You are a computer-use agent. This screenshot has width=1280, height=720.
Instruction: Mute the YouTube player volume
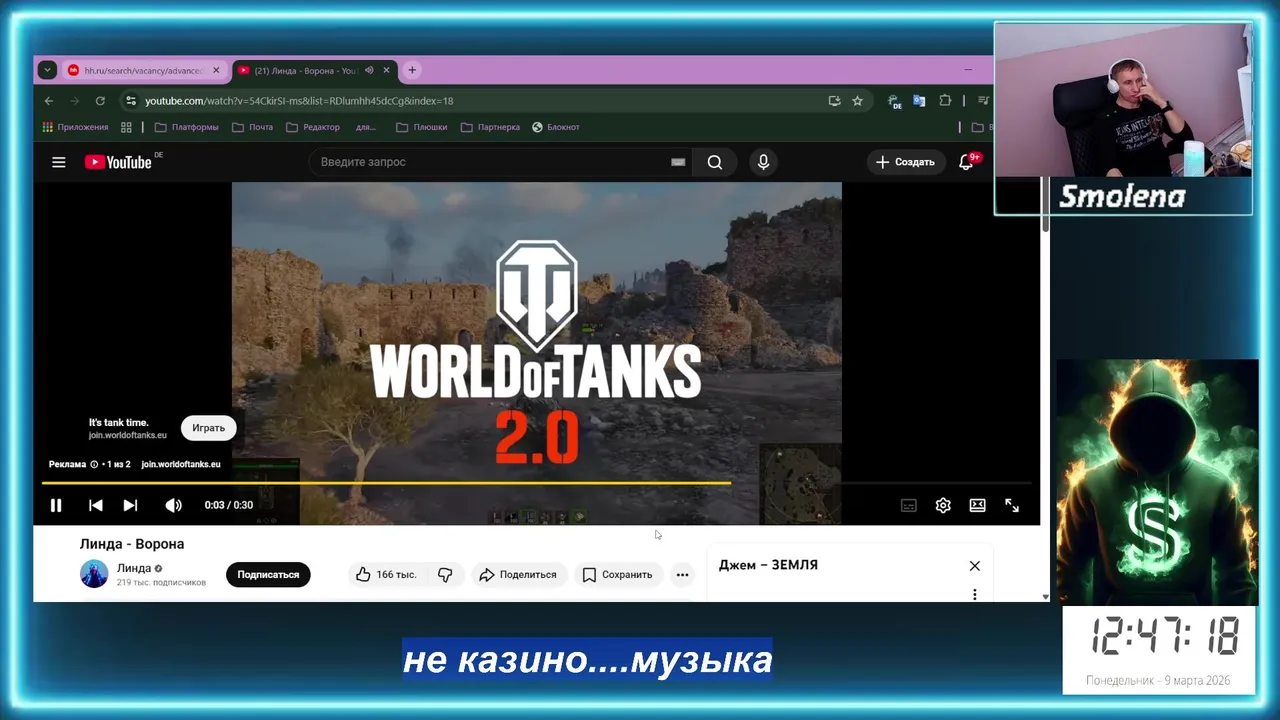click(x=173, y=506)
